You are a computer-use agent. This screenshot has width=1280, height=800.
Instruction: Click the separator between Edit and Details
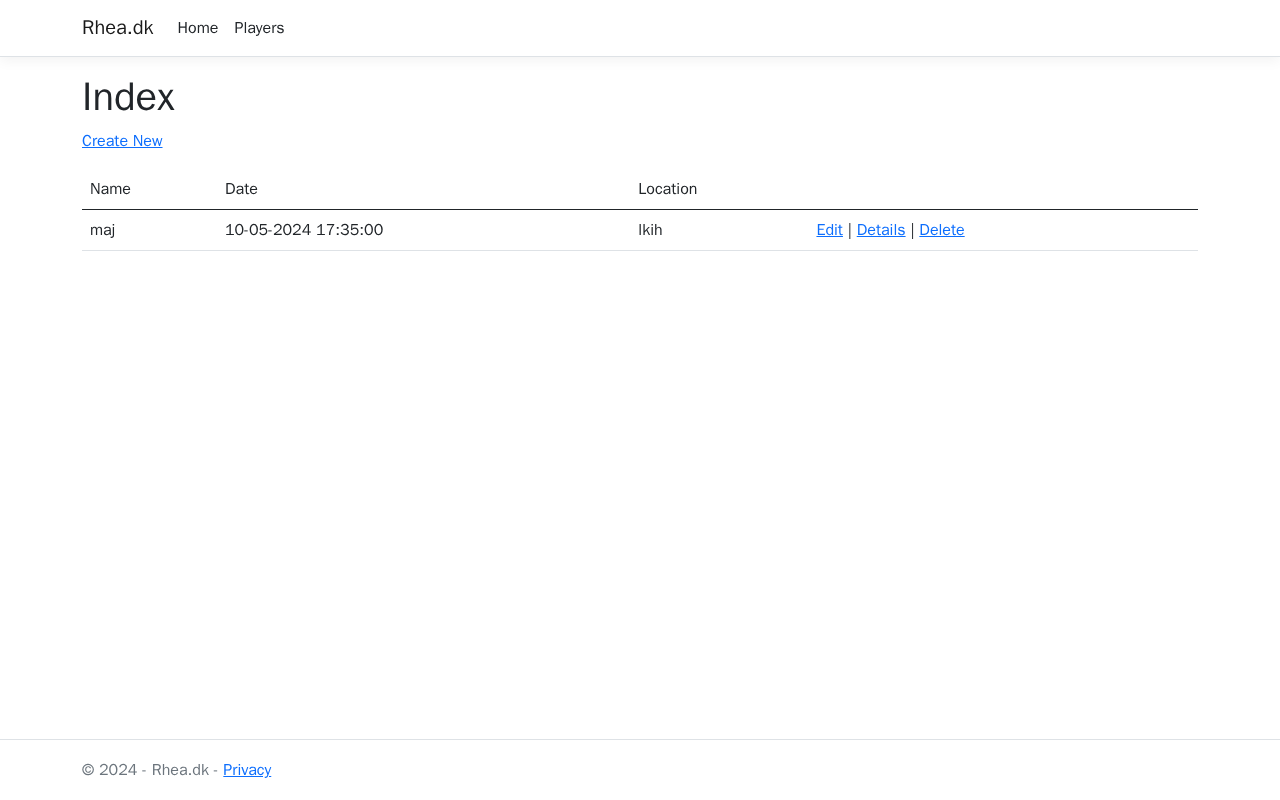coord(850,230)
